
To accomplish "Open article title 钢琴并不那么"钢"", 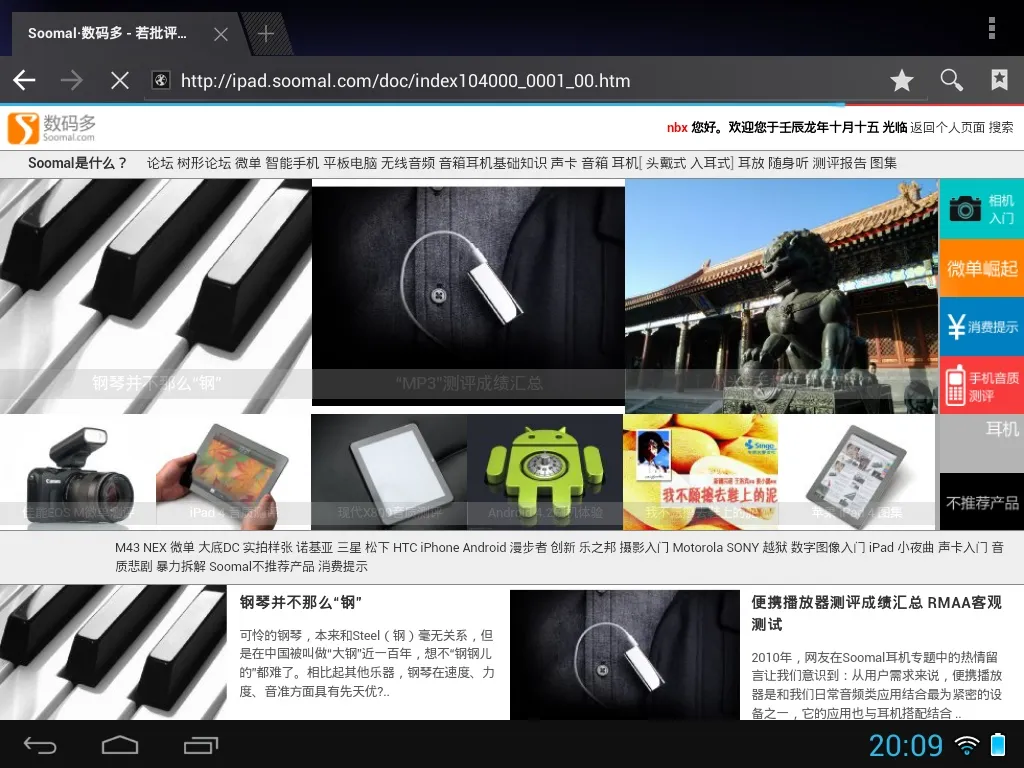I will click(x=300, y=602).
